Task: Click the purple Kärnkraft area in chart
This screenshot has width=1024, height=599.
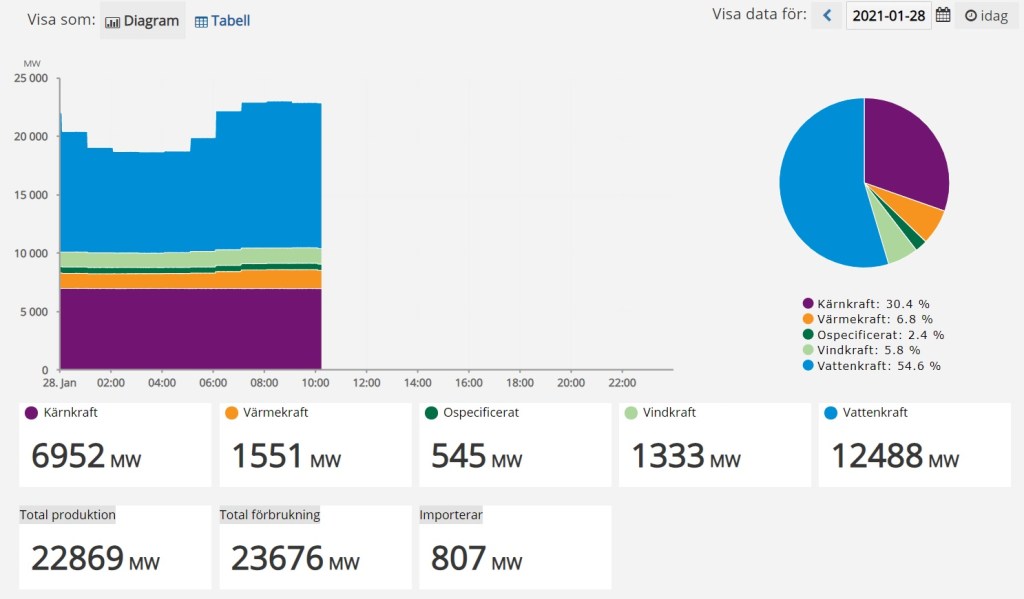Action: click(190, 330)
